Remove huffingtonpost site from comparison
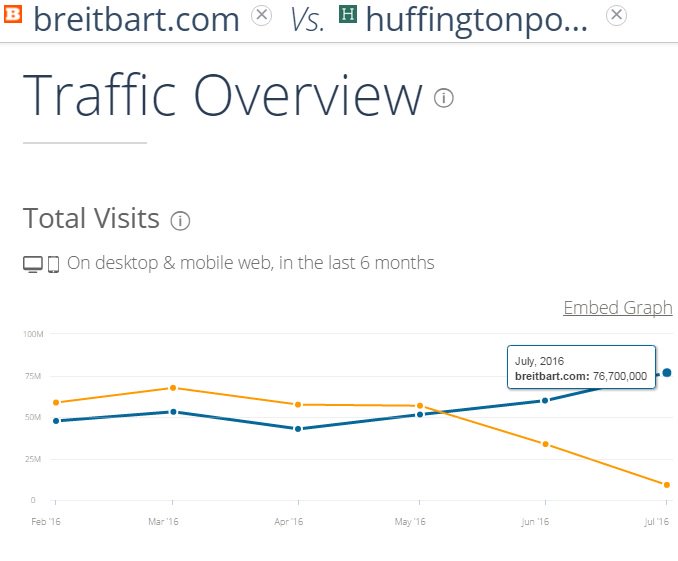 pos(617,15)
